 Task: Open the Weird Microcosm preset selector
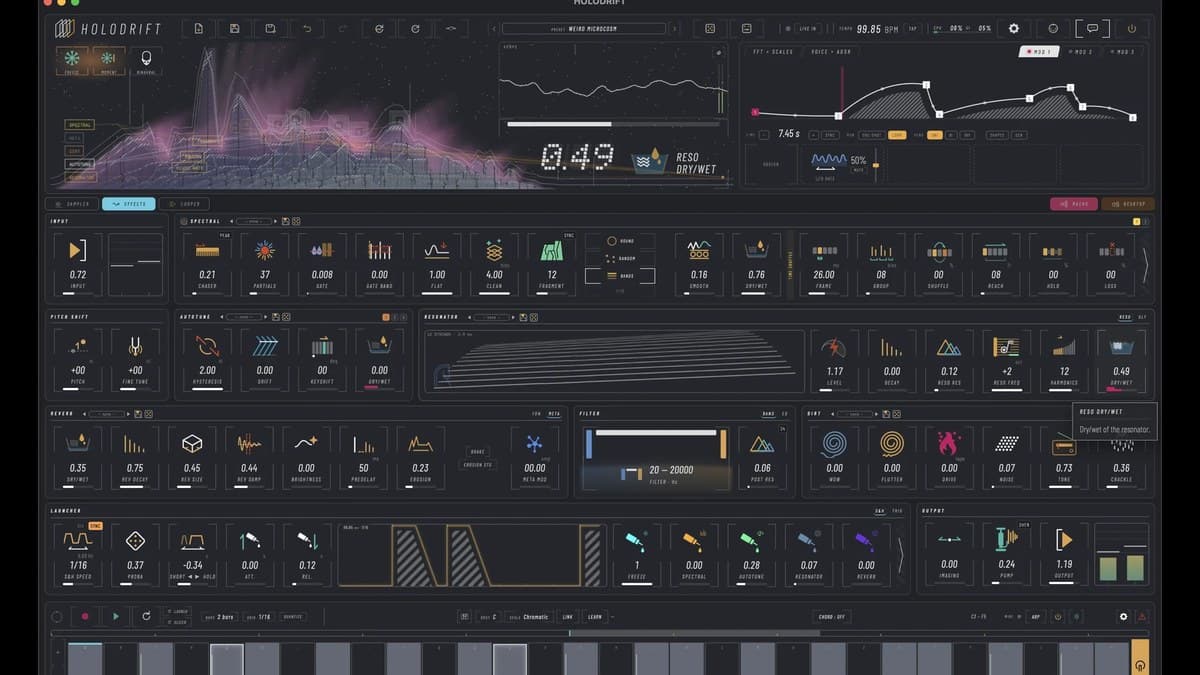point(584,29)
